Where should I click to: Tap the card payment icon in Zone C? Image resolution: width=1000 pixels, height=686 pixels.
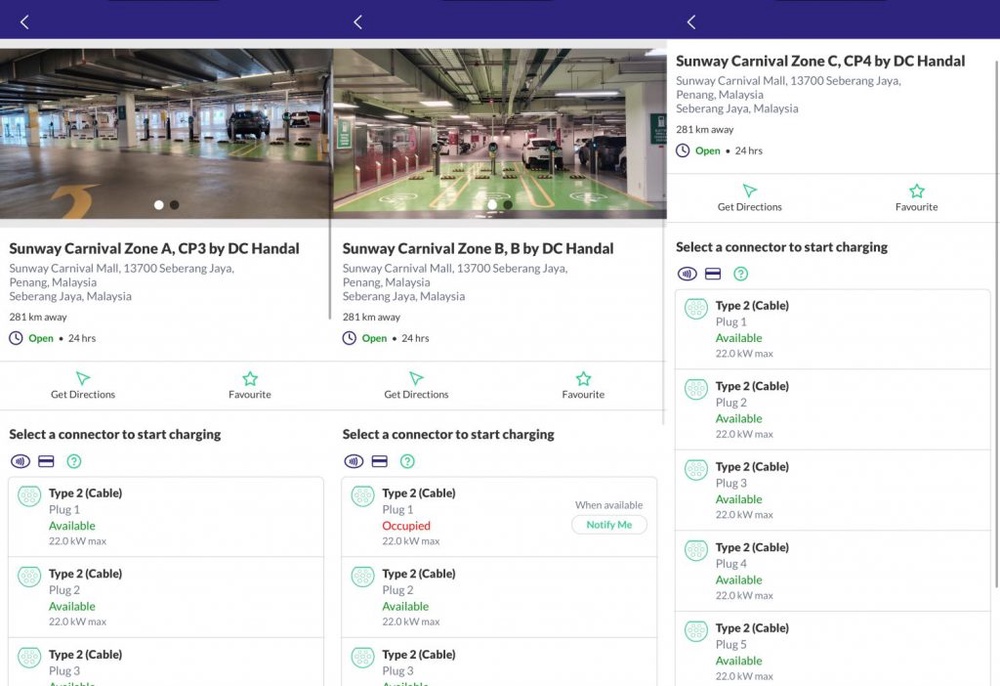[x=713, y=274]
